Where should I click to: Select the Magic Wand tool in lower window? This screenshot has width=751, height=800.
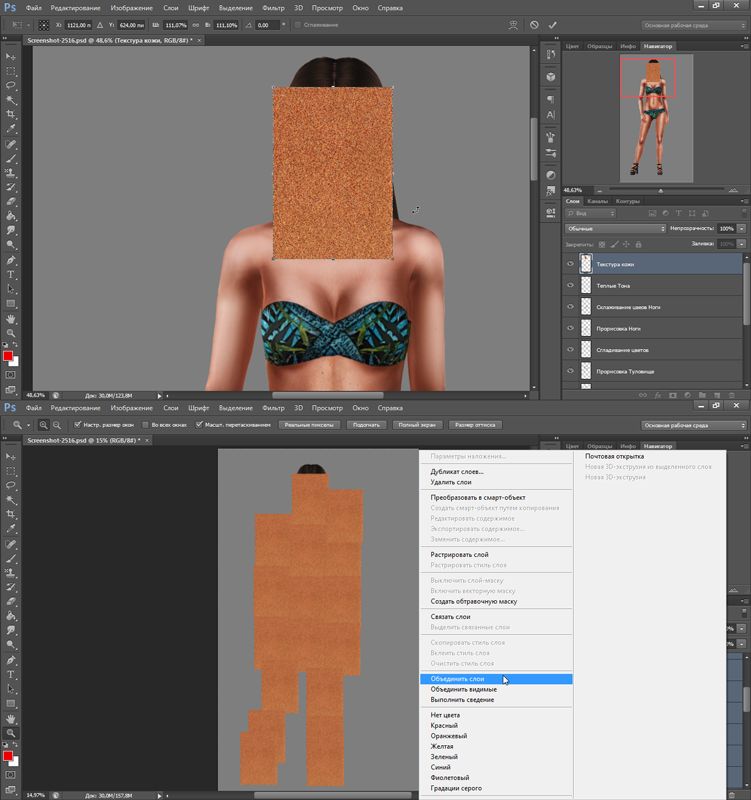(x=10, y=500)
